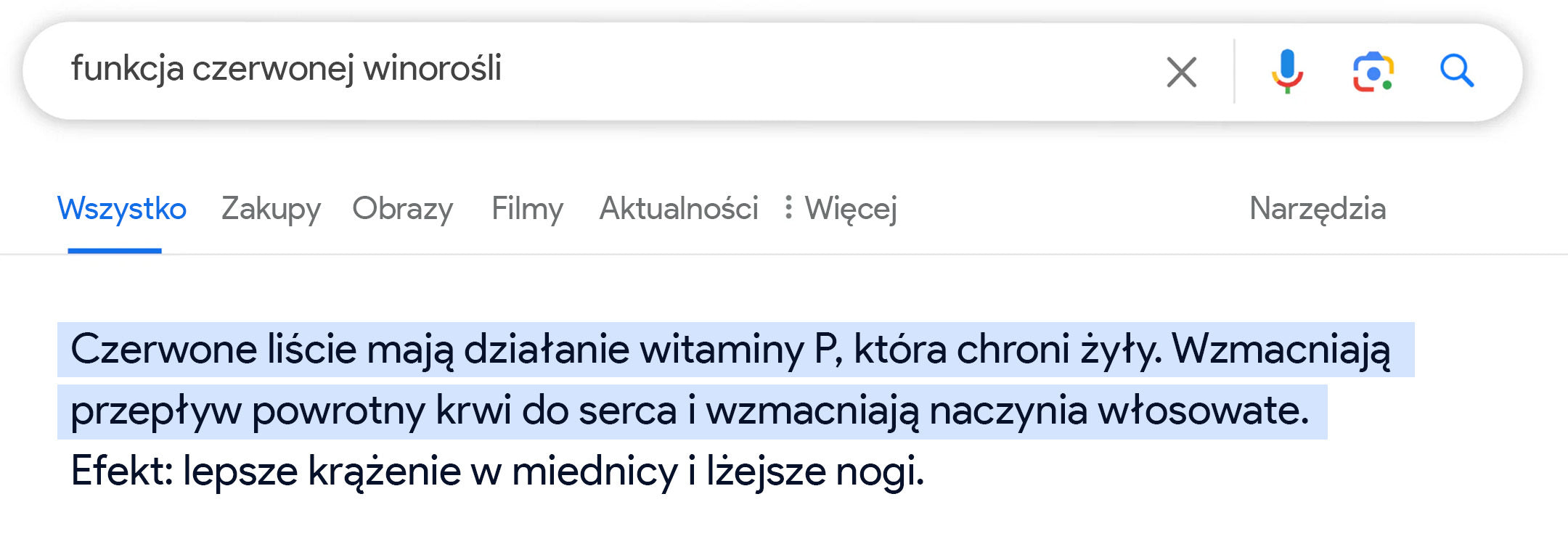Click the three-dot icon beside Więcej
Viewport: 1568px width, 560px height.
point(788,207)
